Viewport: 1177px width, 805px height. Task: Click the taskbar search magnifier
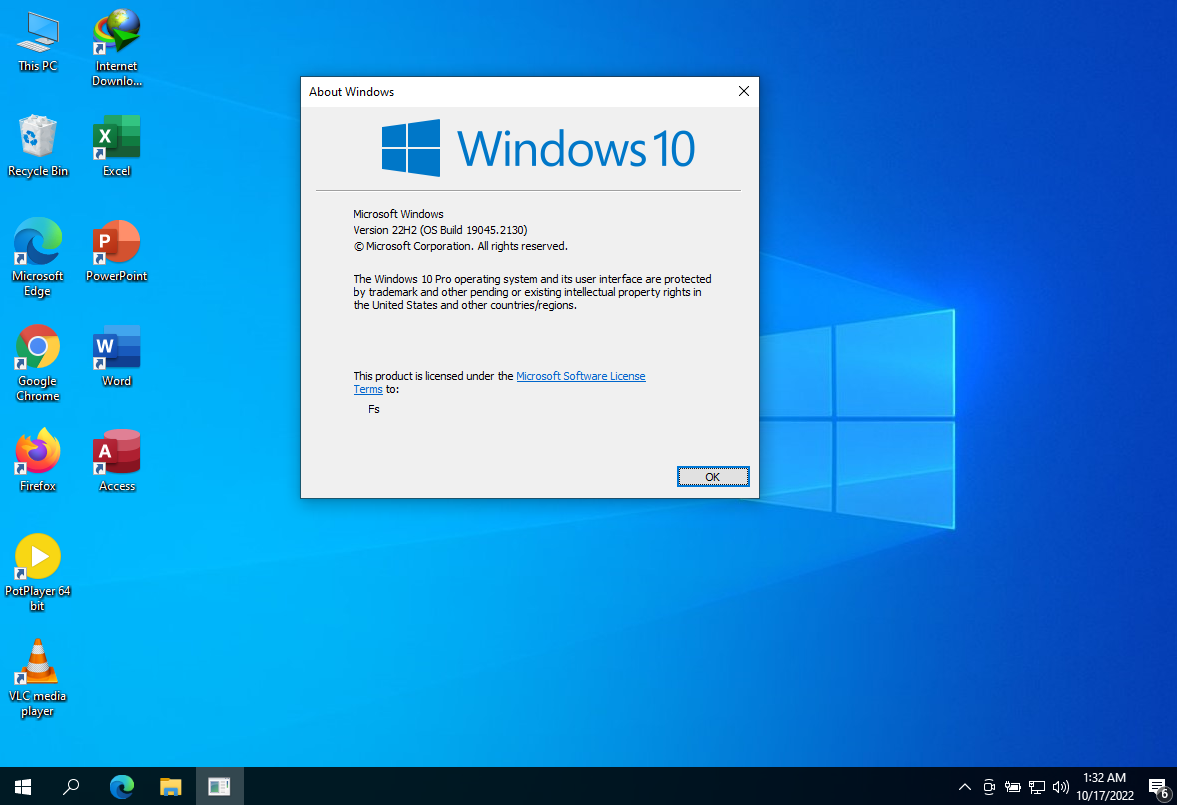[x=71, y=786]
